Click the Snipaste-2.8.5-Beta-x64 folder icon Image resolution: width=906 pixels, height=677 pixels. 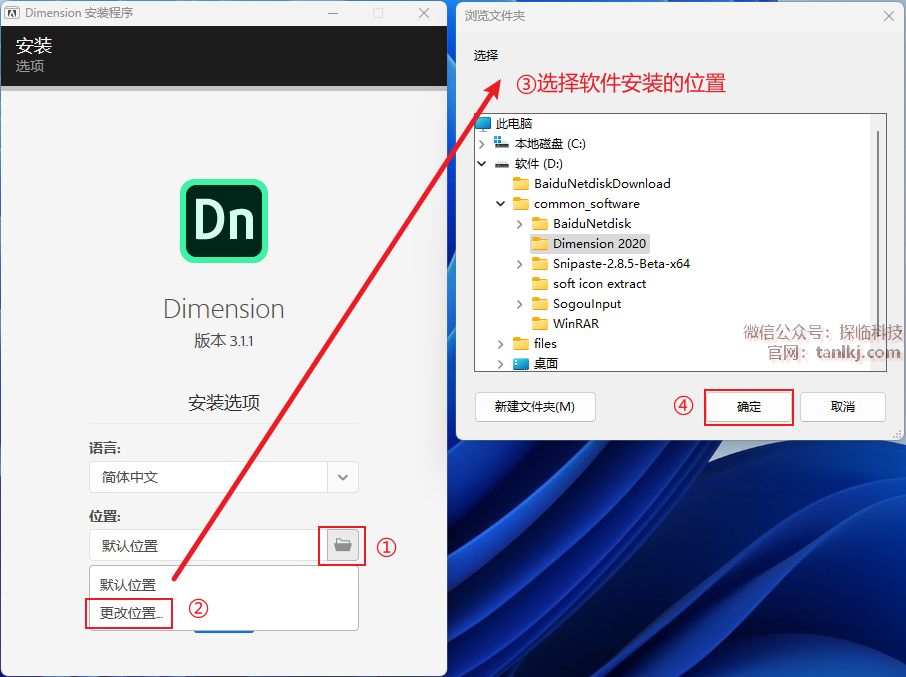click(x=540, y=264)
